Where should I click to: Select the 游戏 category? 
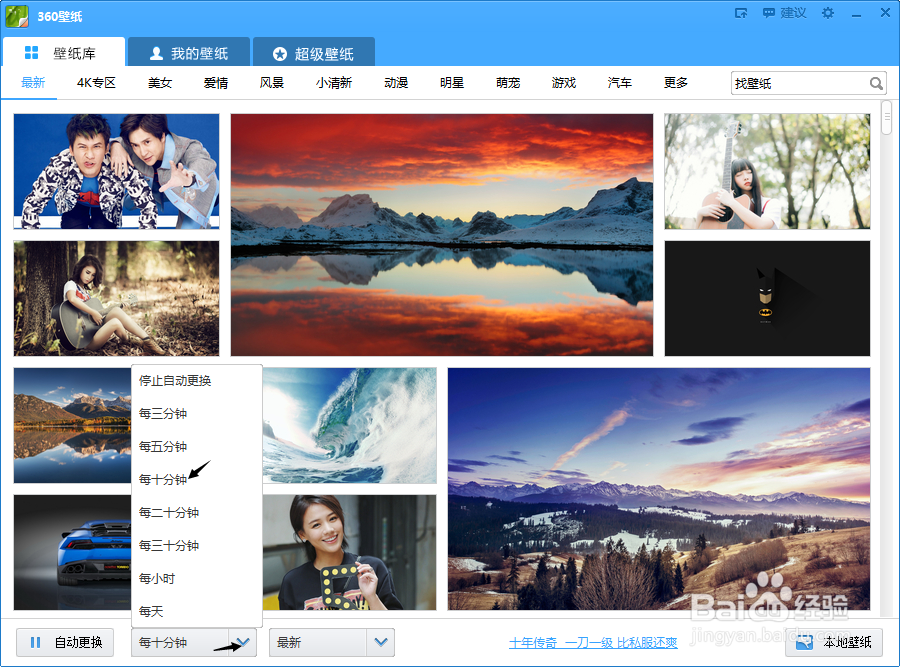pos(564,83)
